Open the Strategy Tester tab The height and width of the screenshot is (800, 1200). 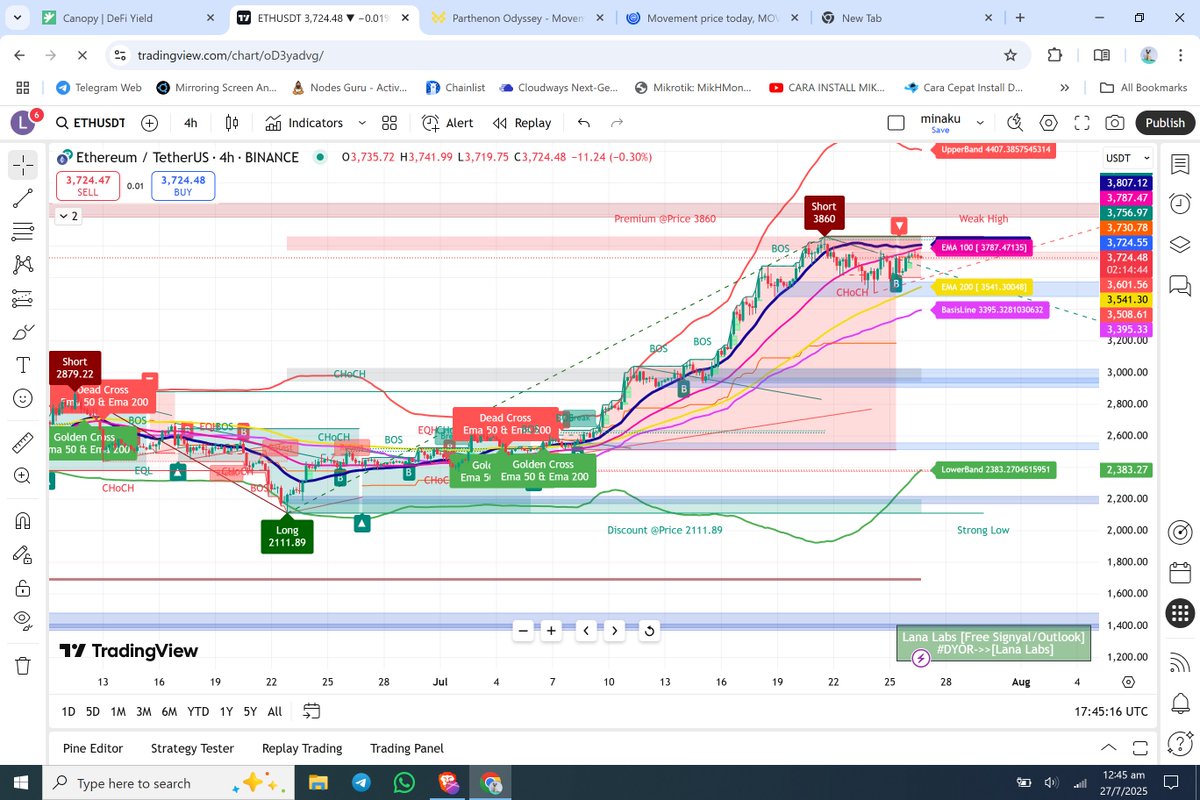click(x=192, y=748)
